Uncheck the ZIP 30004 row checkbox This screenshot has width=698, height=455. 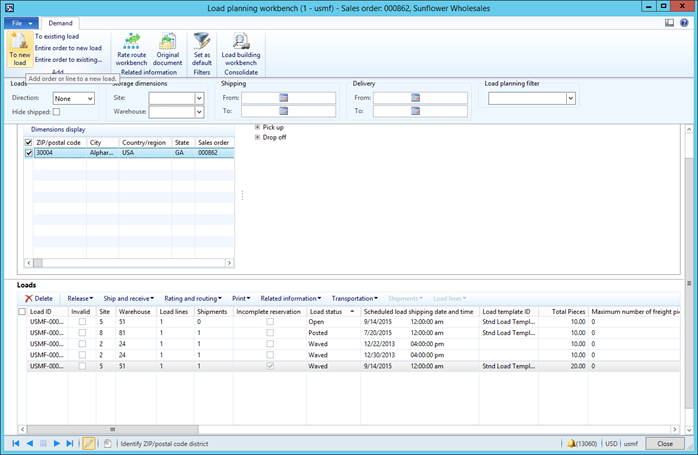[28, 153]
